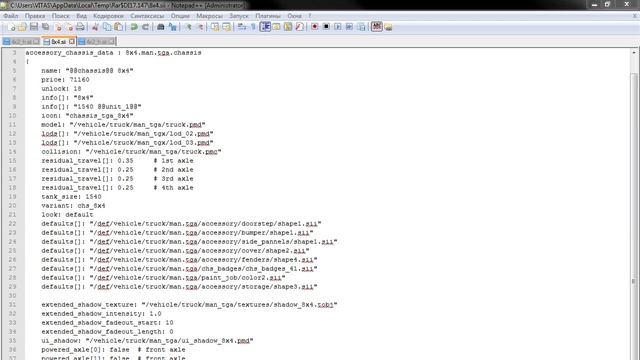Click the vertical scrollbar up arrow
This screenshot has width=640, height=360.
click(634, 53)
